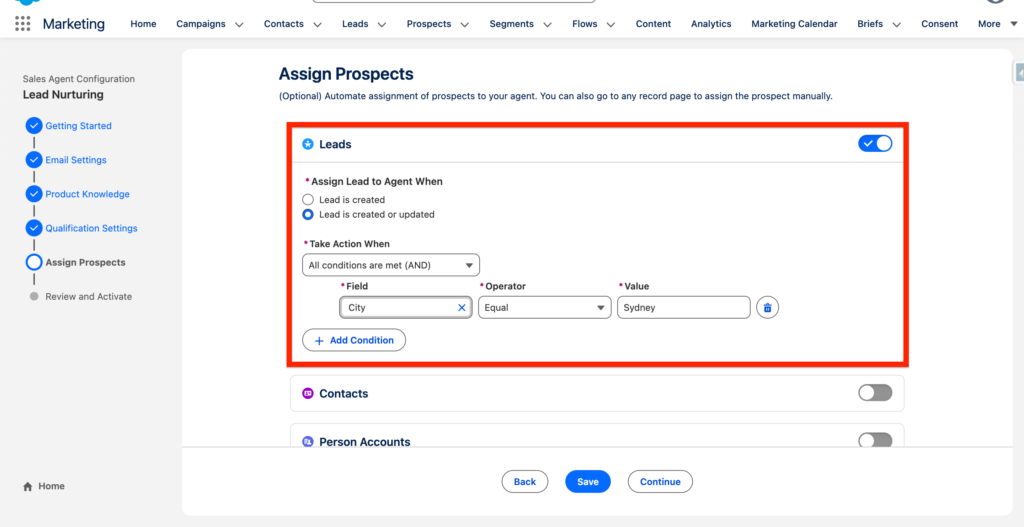The height and width of the screenshot is (527, 1024).
Task: Go to the Marketing Calendar tab
Action: click(x=794, y=24)
